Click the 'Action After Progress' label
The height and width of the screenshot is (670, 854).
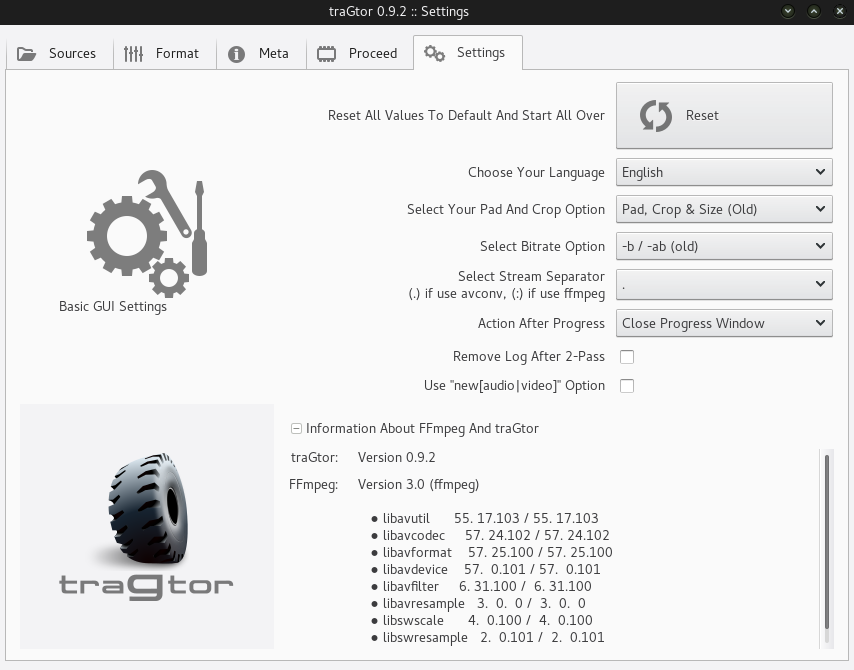point(541,324)
